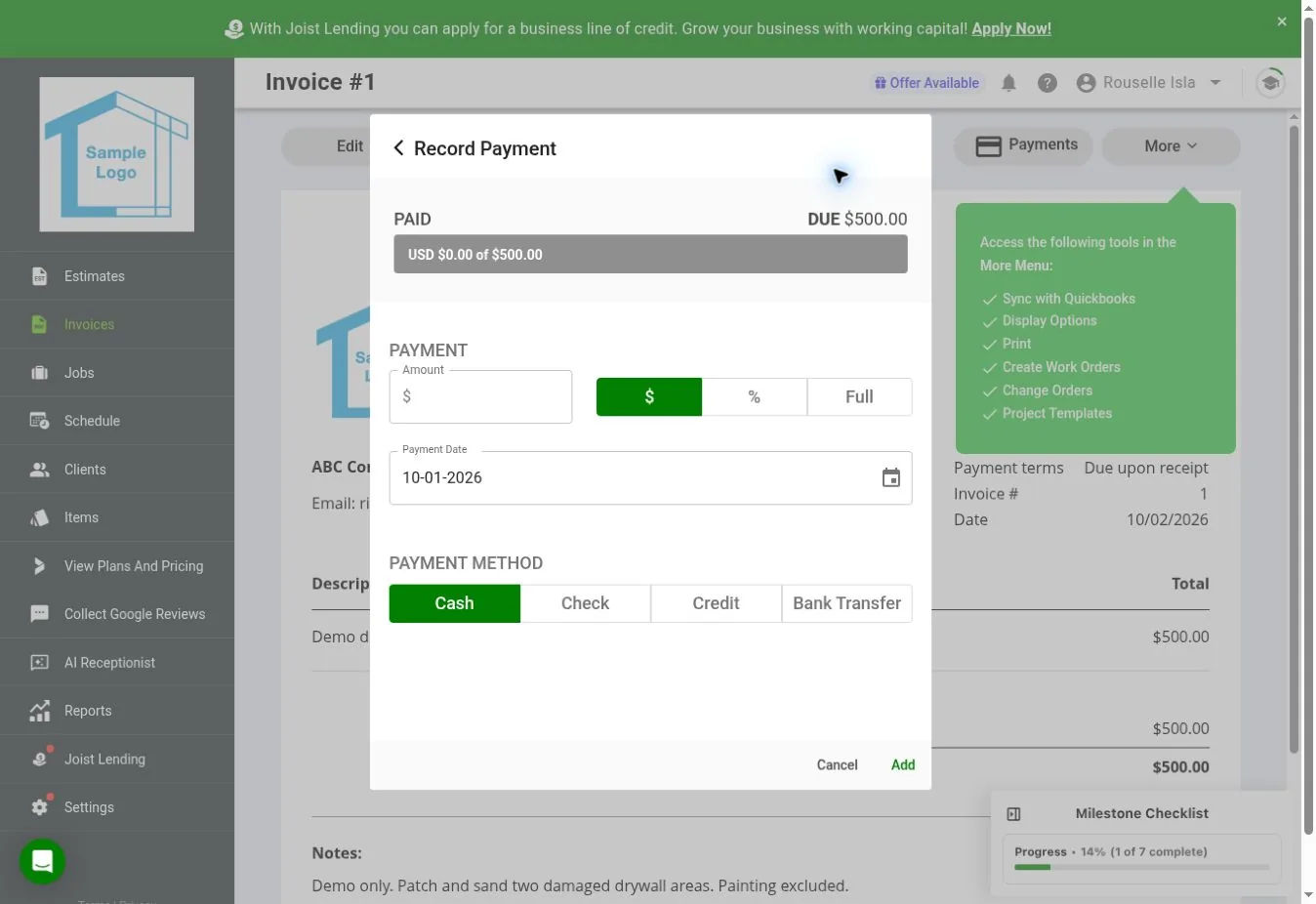Click the 'Sync with Quickbooks' tooltip text

pos(1068,299)
